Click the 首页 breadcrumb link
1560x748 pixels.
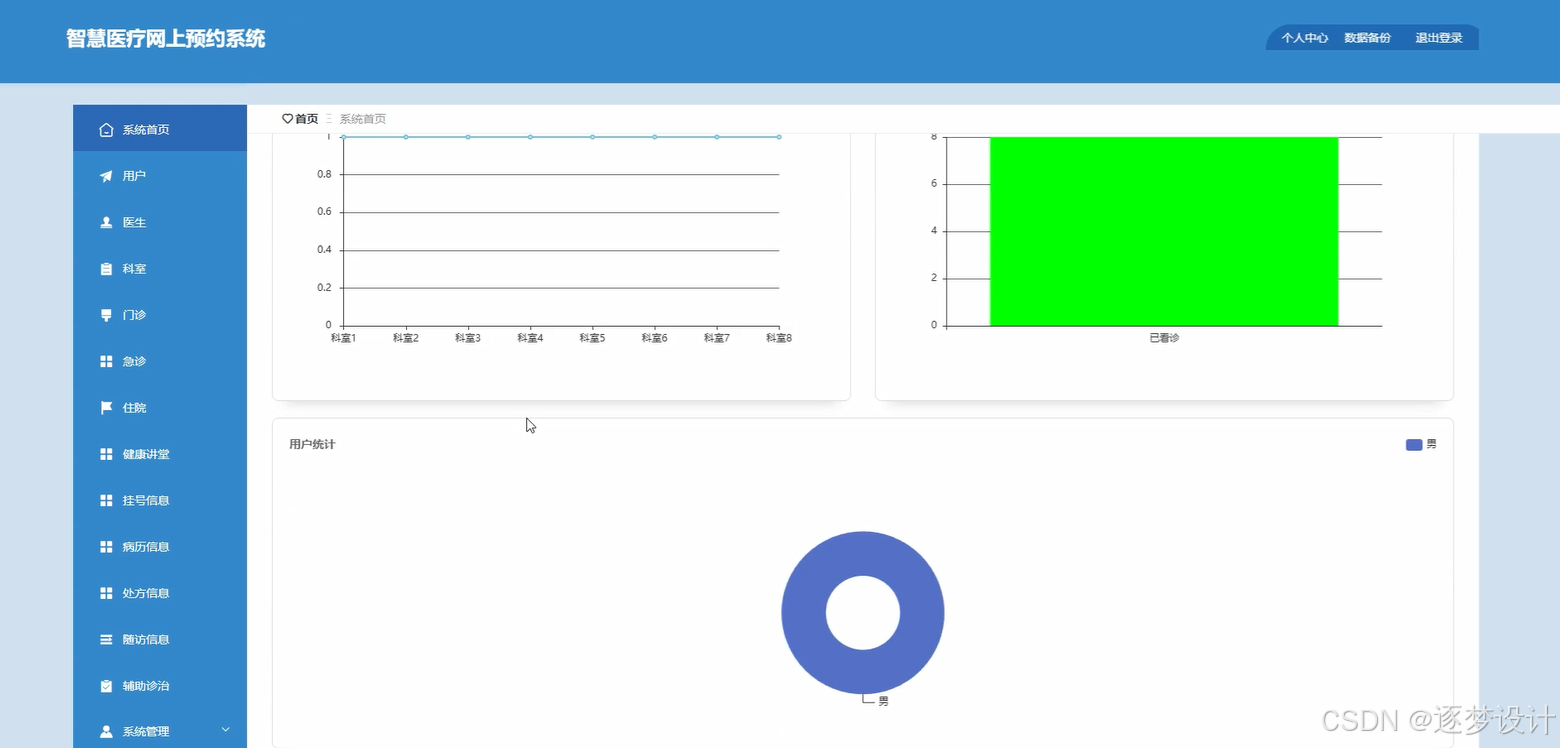coord(306,119)
